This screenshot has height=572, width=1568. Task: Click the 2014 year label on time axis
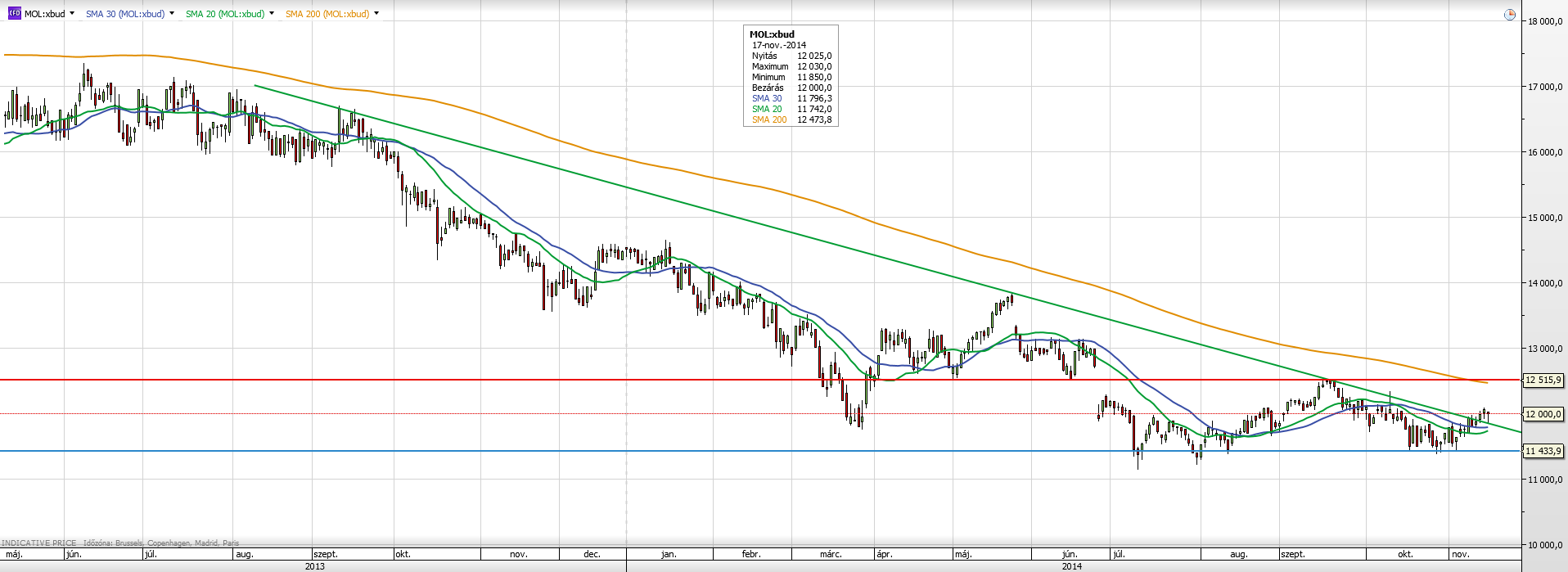click(1071, 566)
